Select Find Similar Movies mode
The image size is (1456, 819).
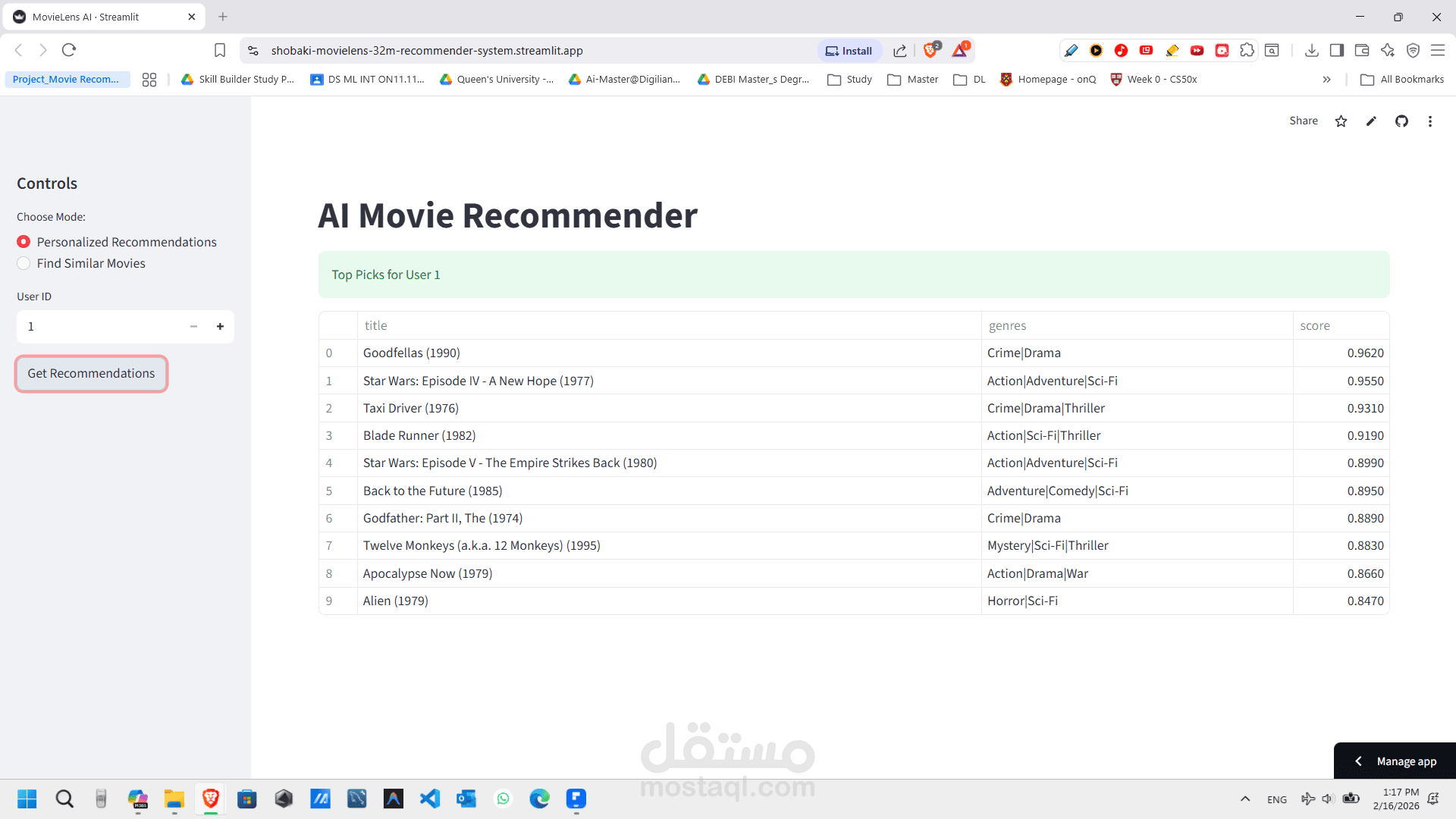click(x=24, y=263)
